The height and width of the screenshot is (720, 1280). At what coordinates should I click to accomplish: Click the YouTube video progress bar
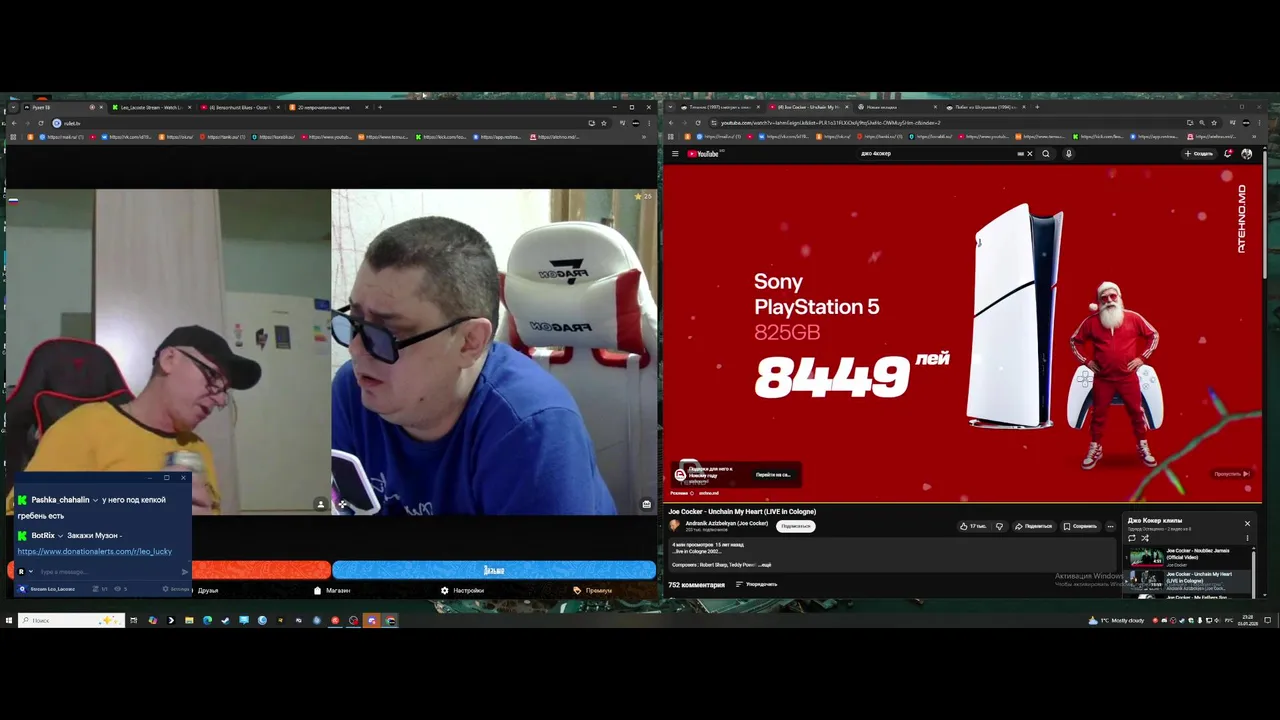pyautogui.click(x=963, y=502)
